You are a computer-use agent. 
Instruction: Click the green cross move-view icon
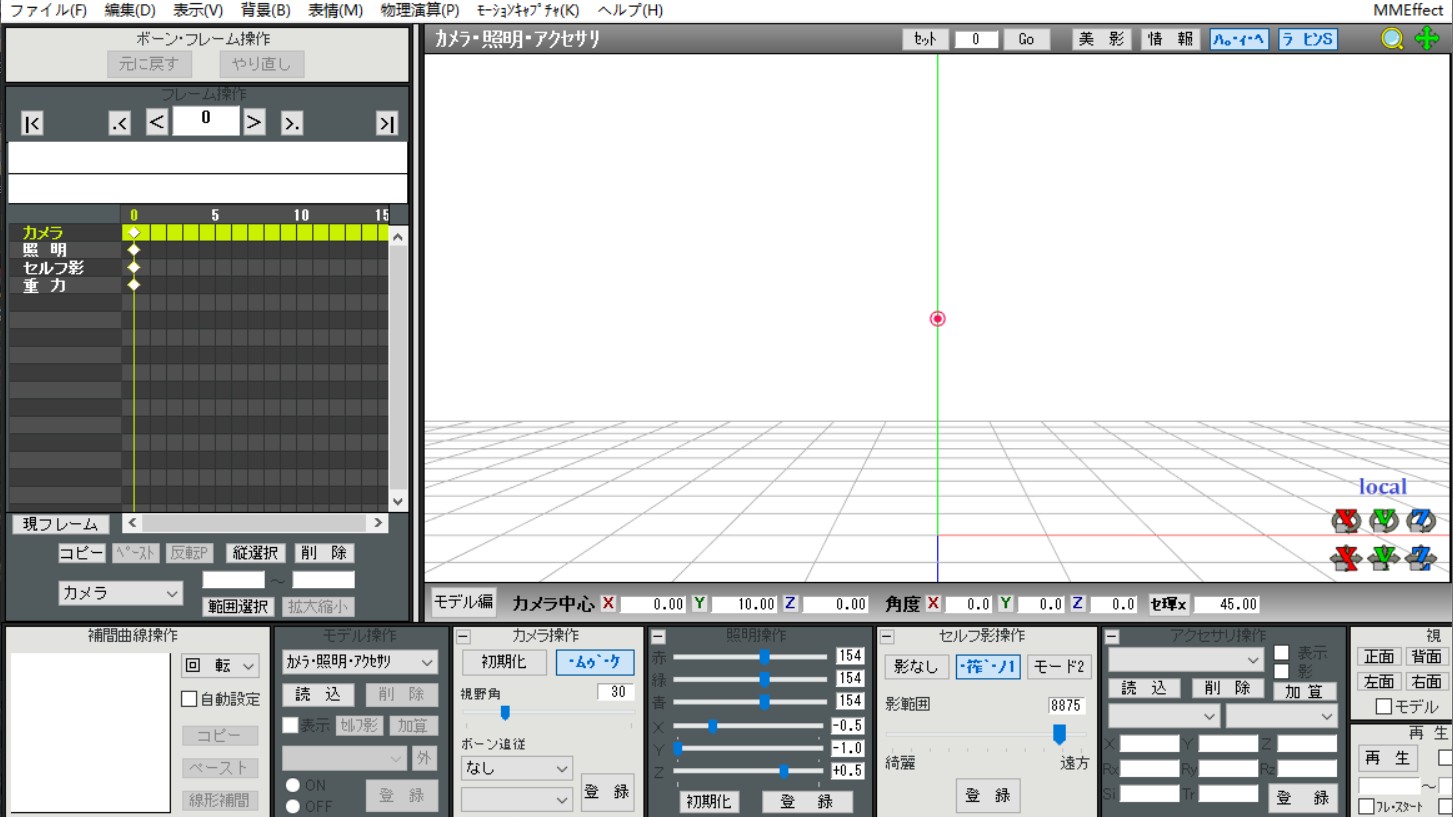click(x=1427, y=39)
